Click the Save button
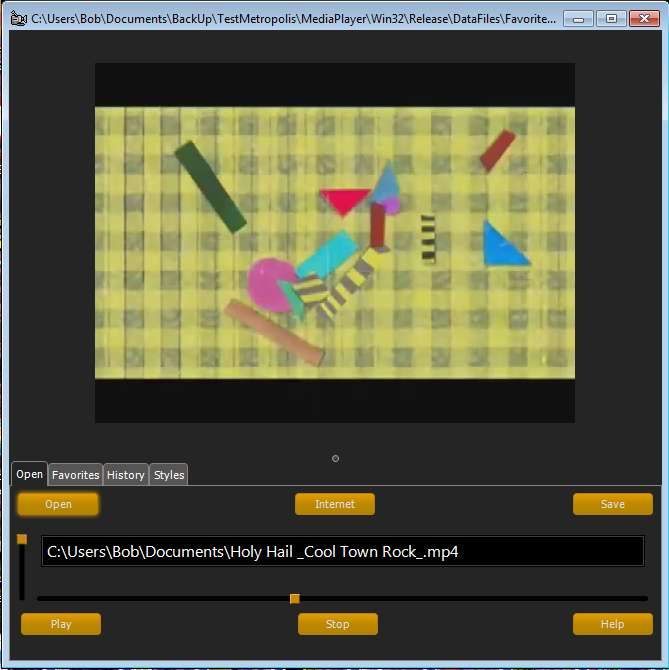The height and width of the screenshot is (670, 669). coord(613,504)
